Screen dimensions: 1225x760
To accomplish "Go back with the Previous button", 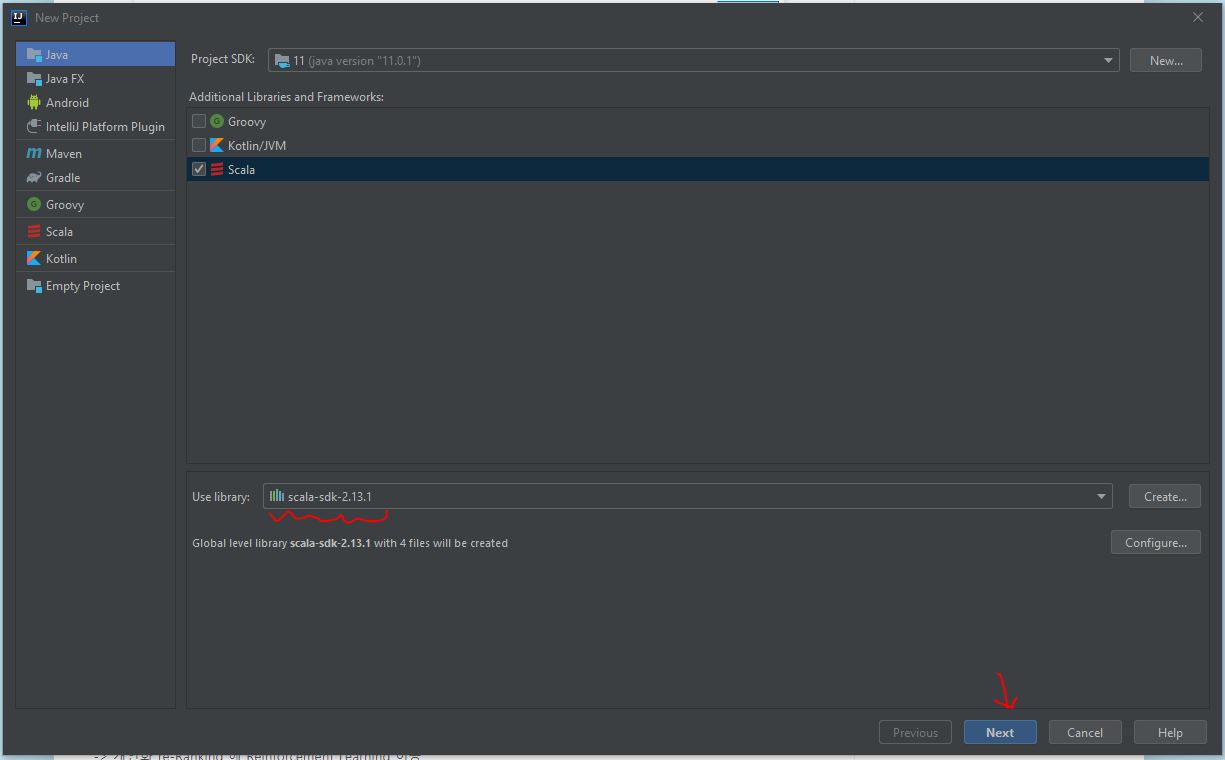I will pyautogui.click(x=915, y=732).
